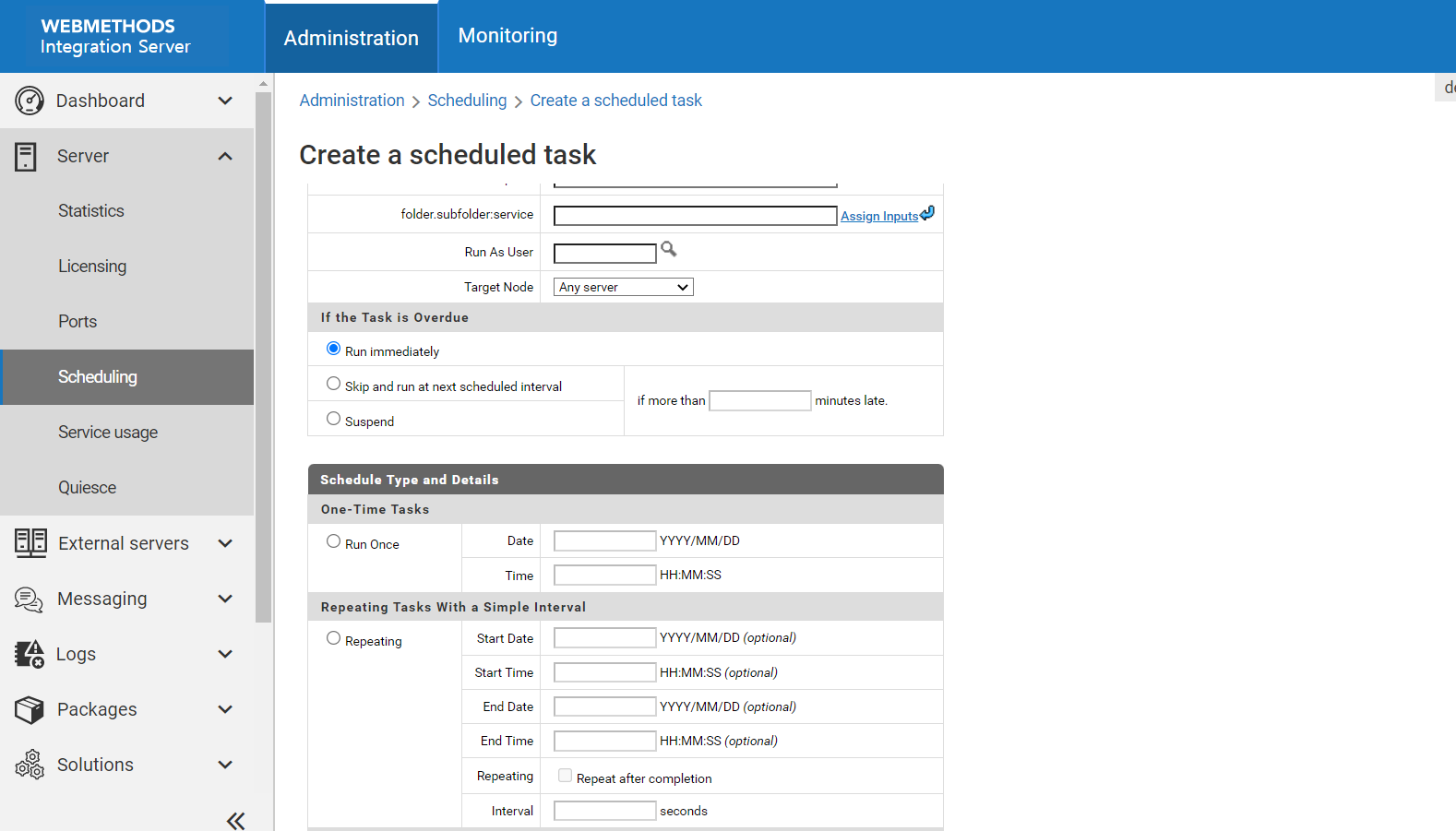Open Scheduling in the sidebar
Image resolution: width=1456 pixels, height=831 pixels.
(x=127, y=377)
